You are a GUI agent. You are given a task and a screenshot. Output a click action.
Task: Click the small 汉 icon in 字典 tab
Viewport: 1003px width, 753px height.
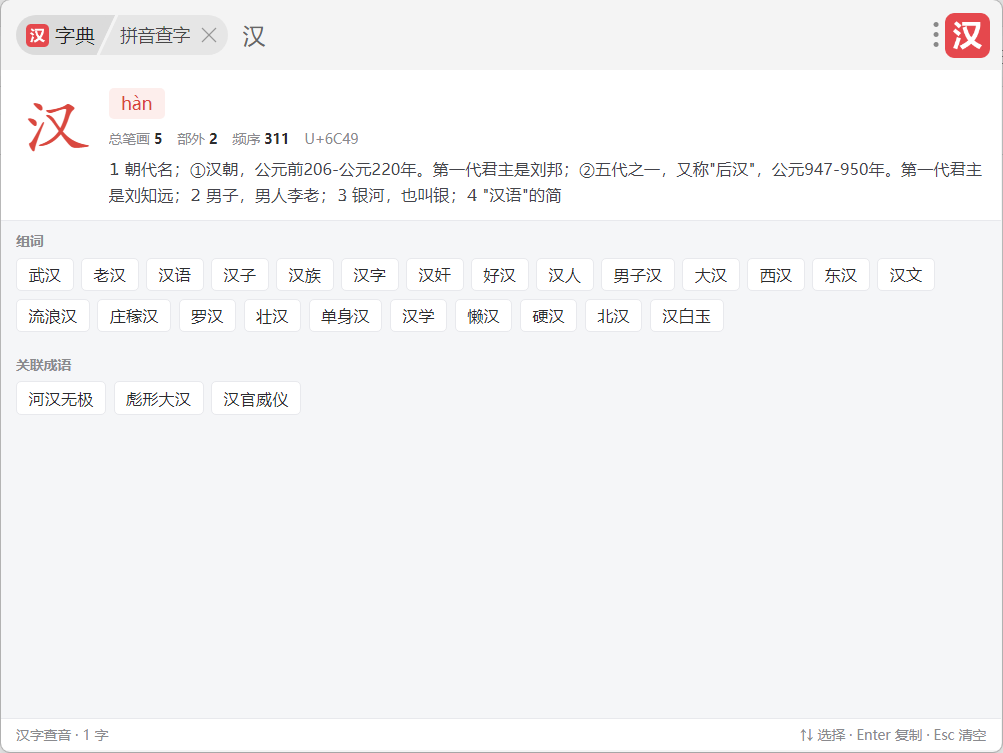click(38, 35)
